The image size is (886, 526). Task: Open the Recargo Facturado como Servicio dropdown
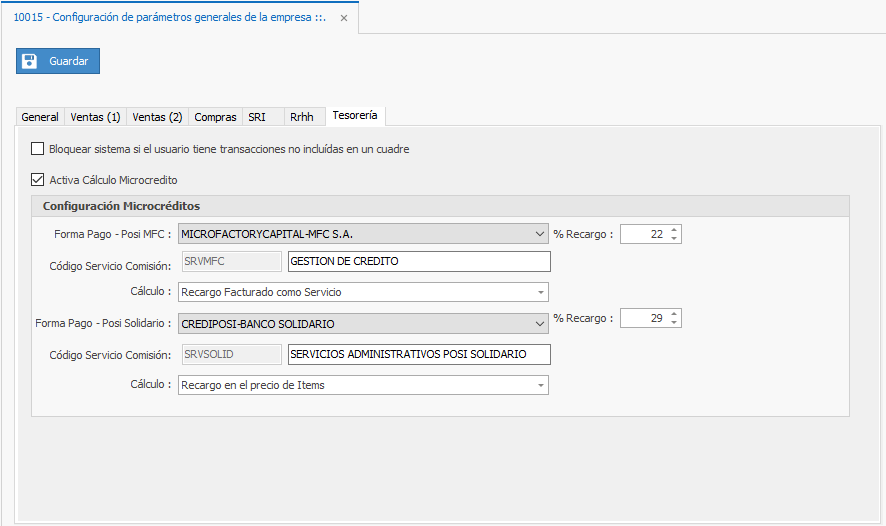(x=540, y=293)
